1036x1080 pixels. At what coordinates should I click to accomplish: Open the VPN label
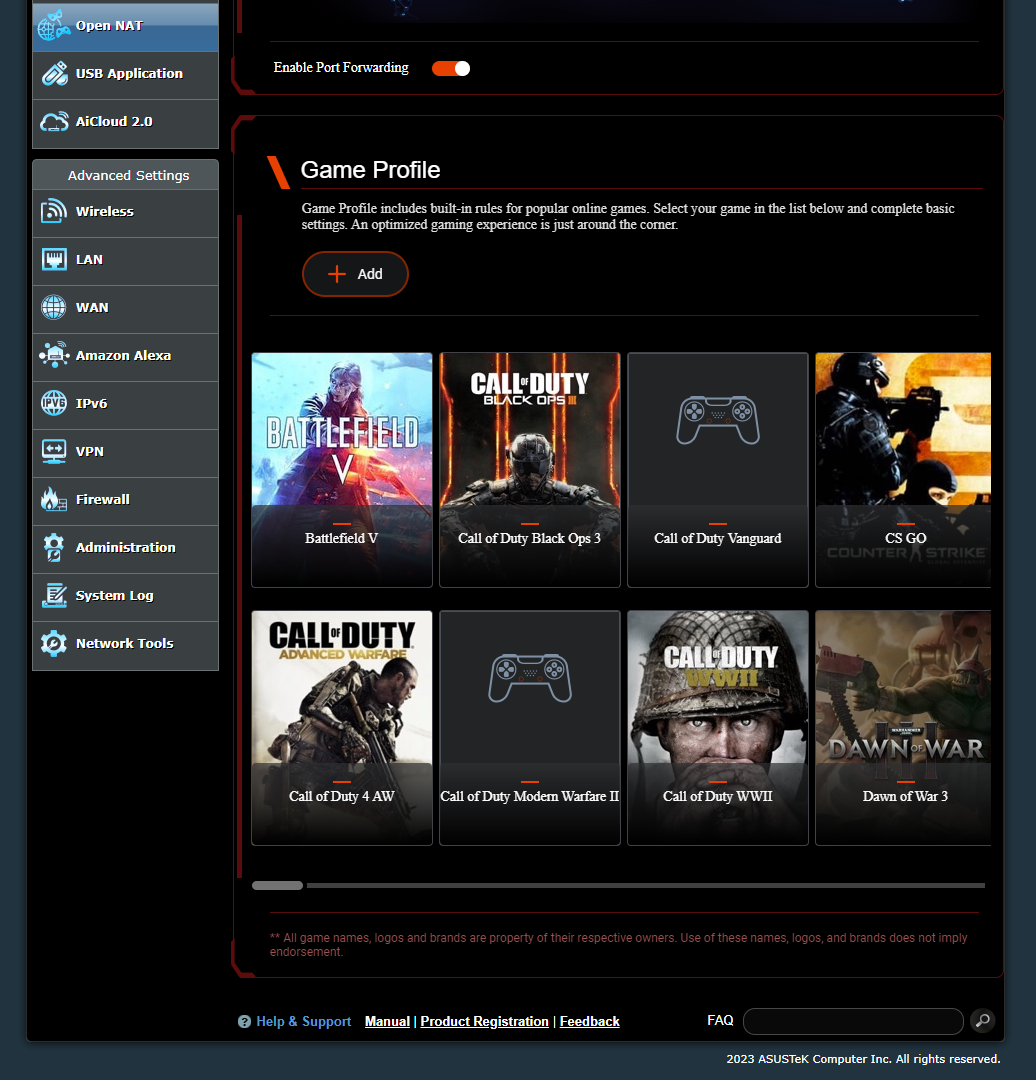(90, 452)
